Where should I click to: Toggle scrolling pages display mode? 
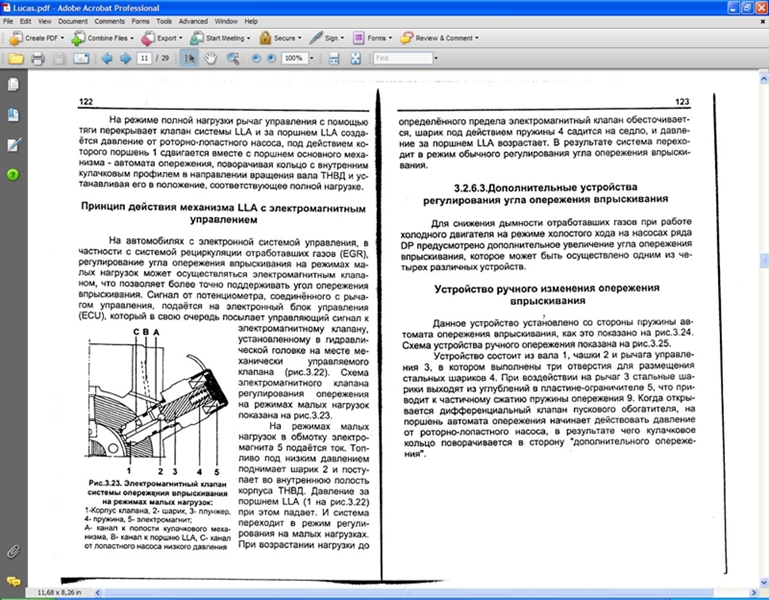[x=334, y=59]
